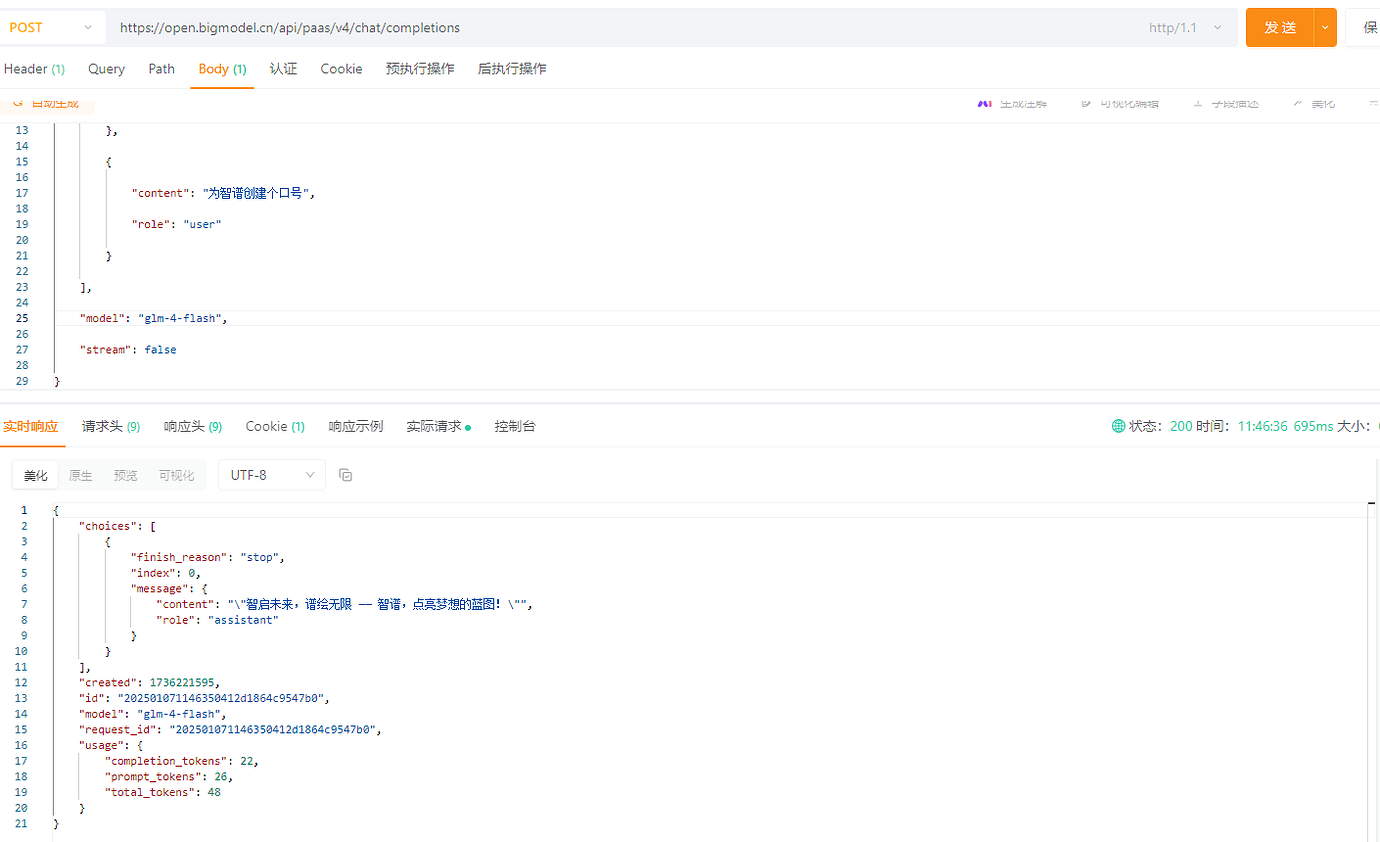Click the request URL input field
Screen dimensions: 1380x842
pos(620,28)
